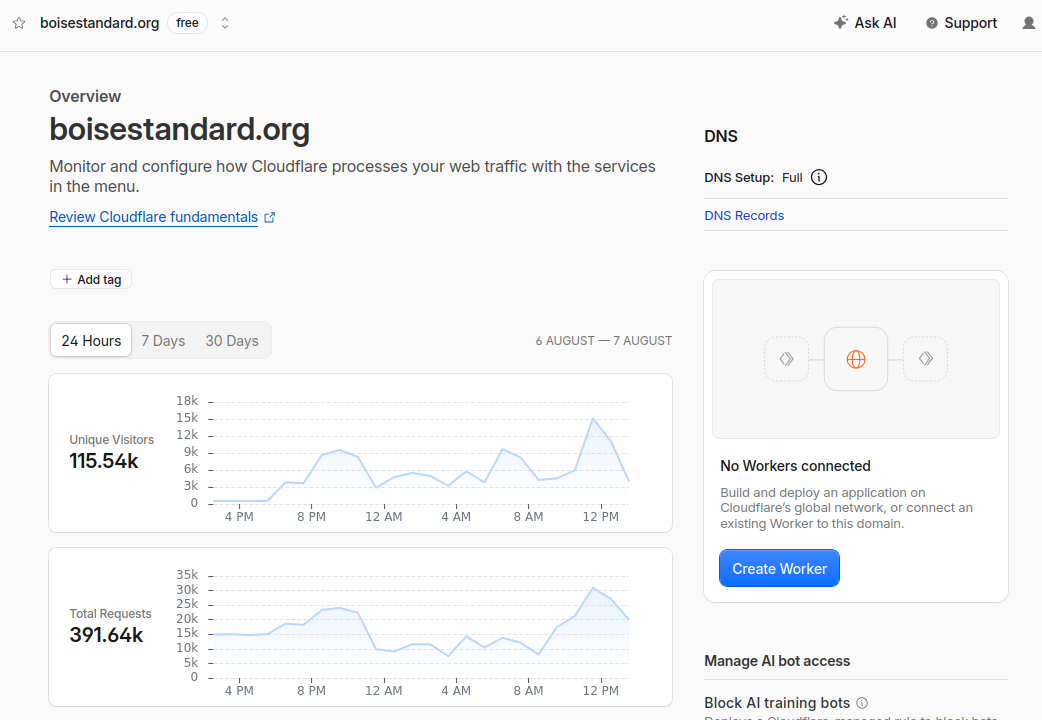Open the user account profile icon
The width and height of the screenshot is (1042, 720).
[1028, 23]
